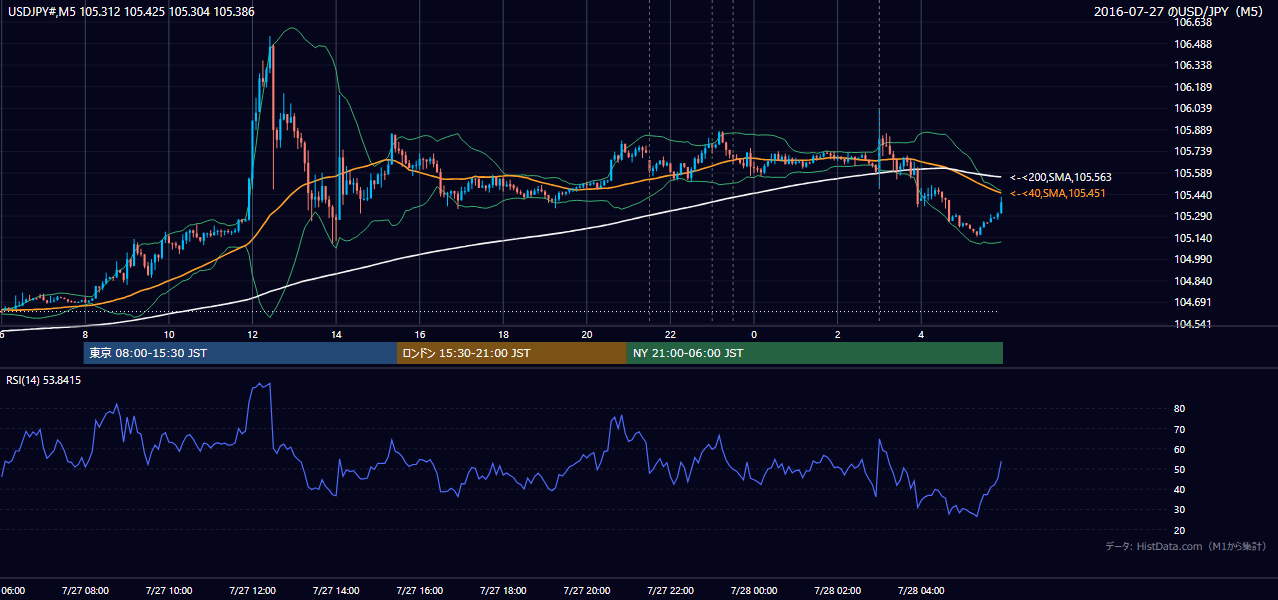Click the 2016-07-27 USD/JPY (M5) title

coord(1181,12)
